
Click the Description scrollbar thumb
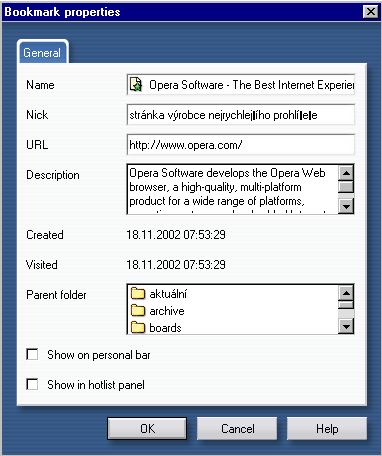click(x=346, y=186)
